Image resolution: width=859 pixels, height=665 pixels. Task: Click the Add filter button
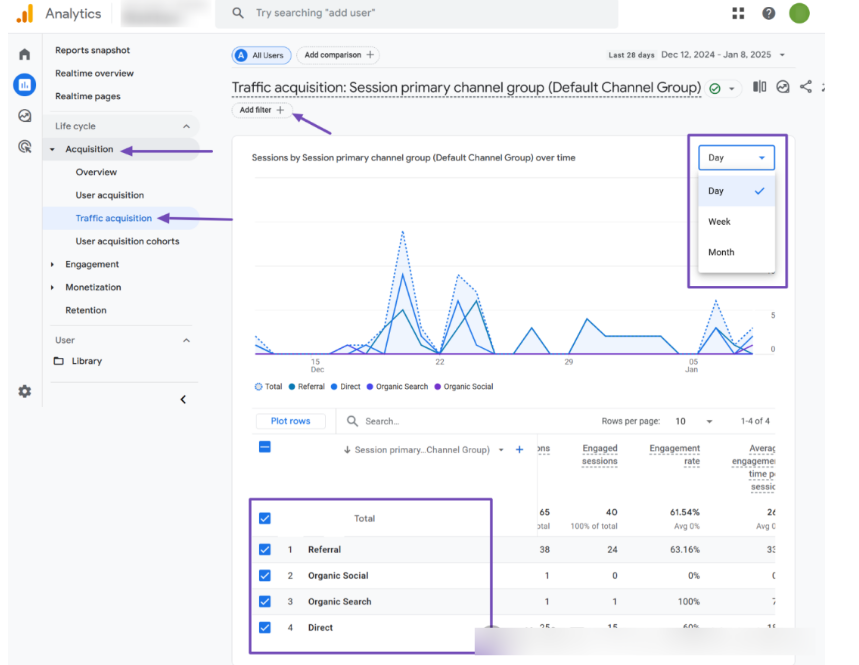pyautogui.click(x=262, y=110)
